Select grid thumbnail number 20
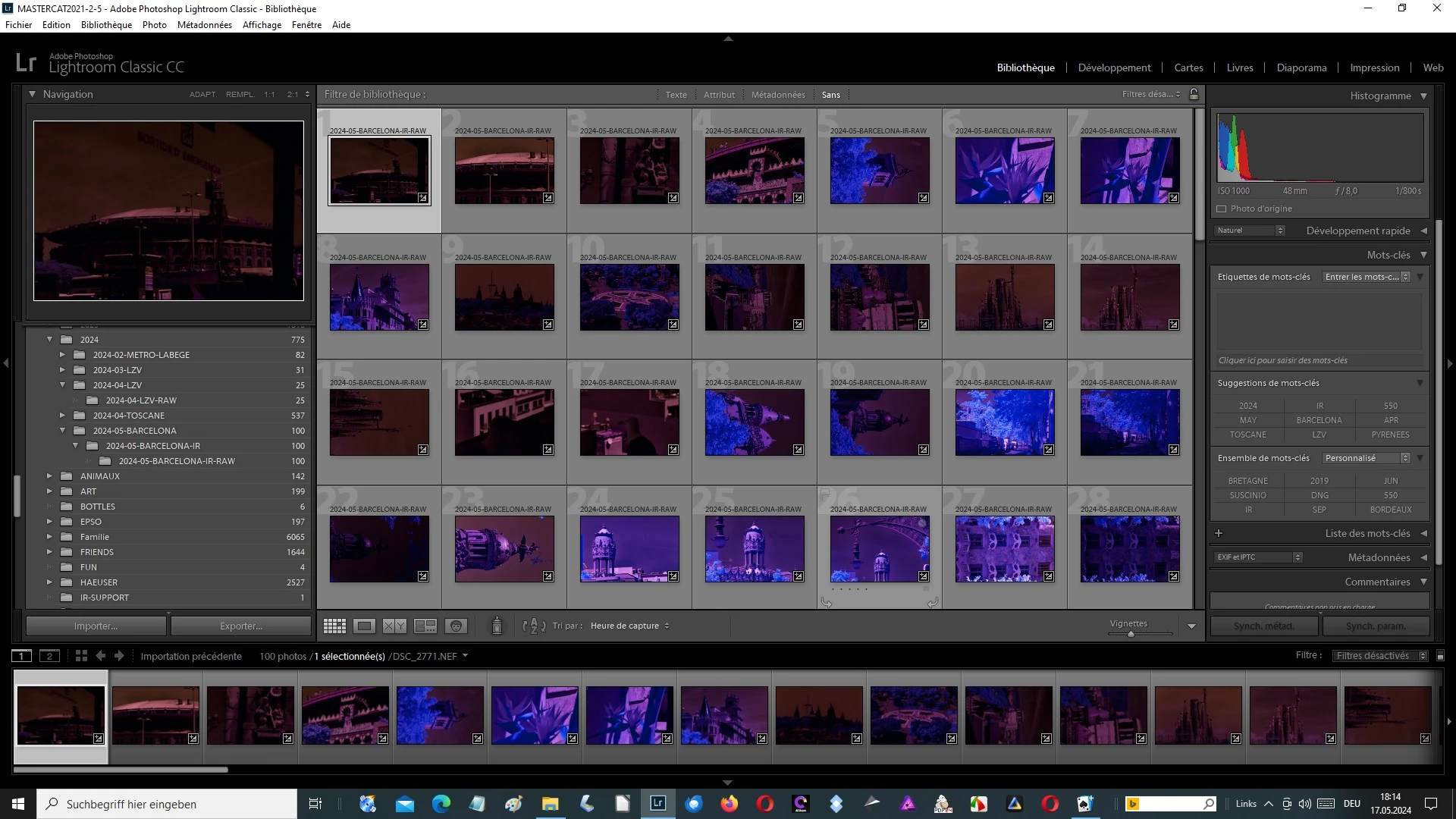This screenshot has height=819, width=1456. 1004,422
